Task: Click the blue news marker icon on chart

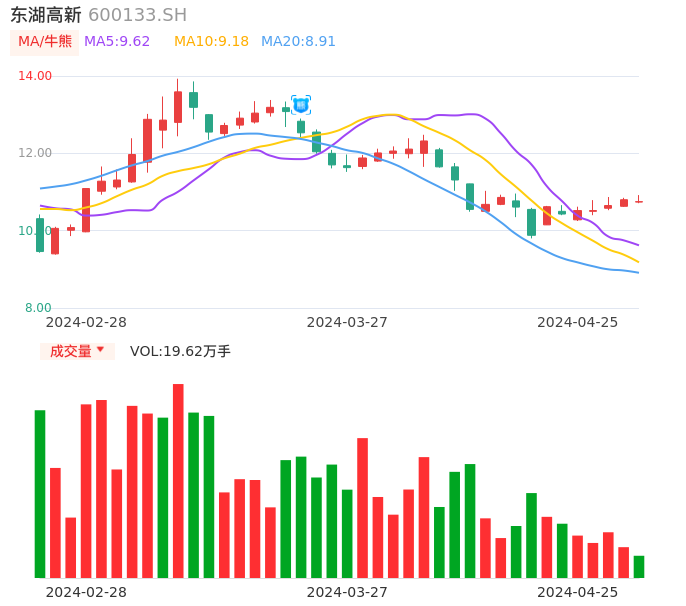Action: click(x=301, y=104)
